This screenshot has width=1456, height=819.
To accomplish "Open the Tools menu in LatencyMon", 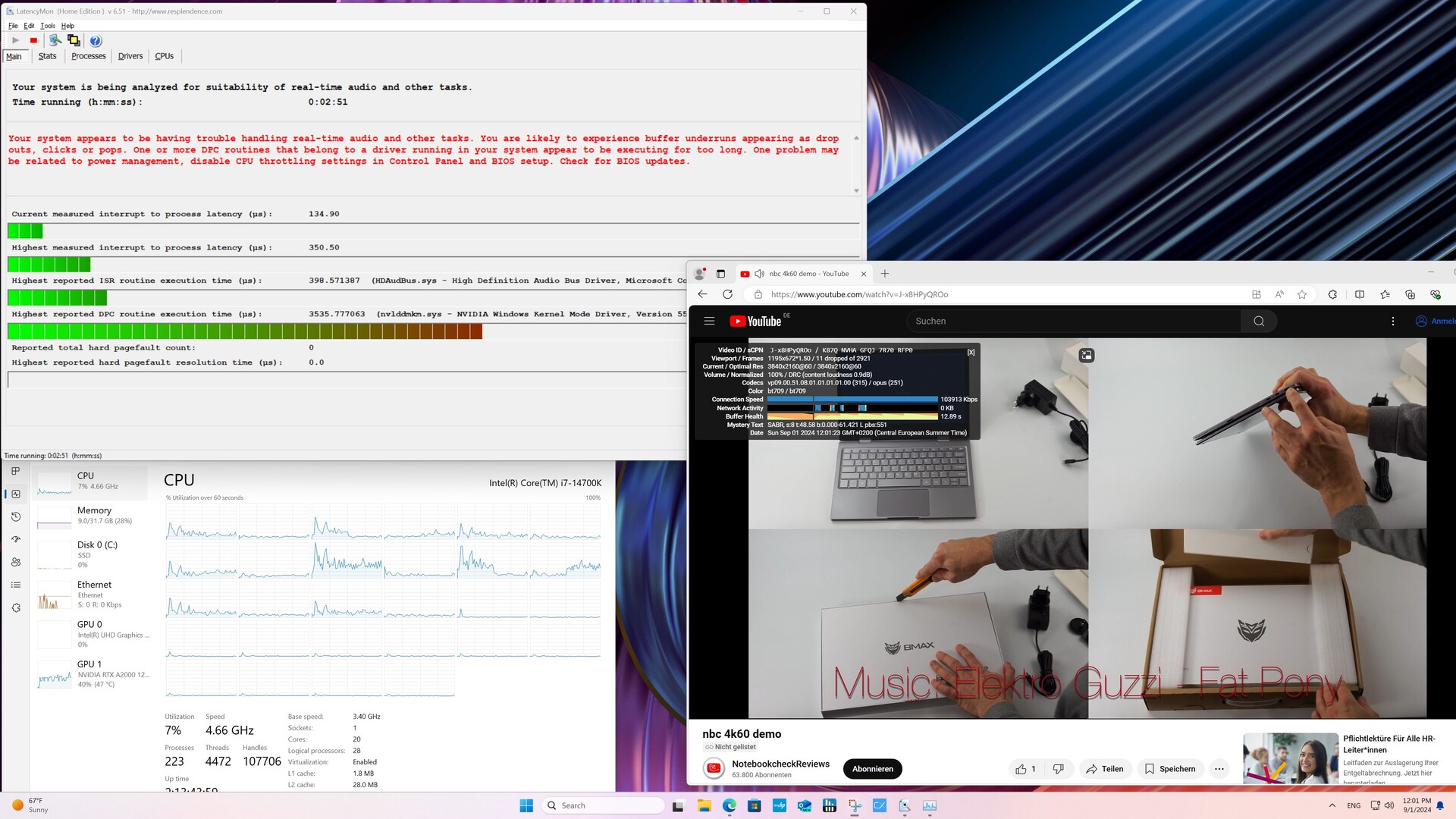I will [47, 26].
